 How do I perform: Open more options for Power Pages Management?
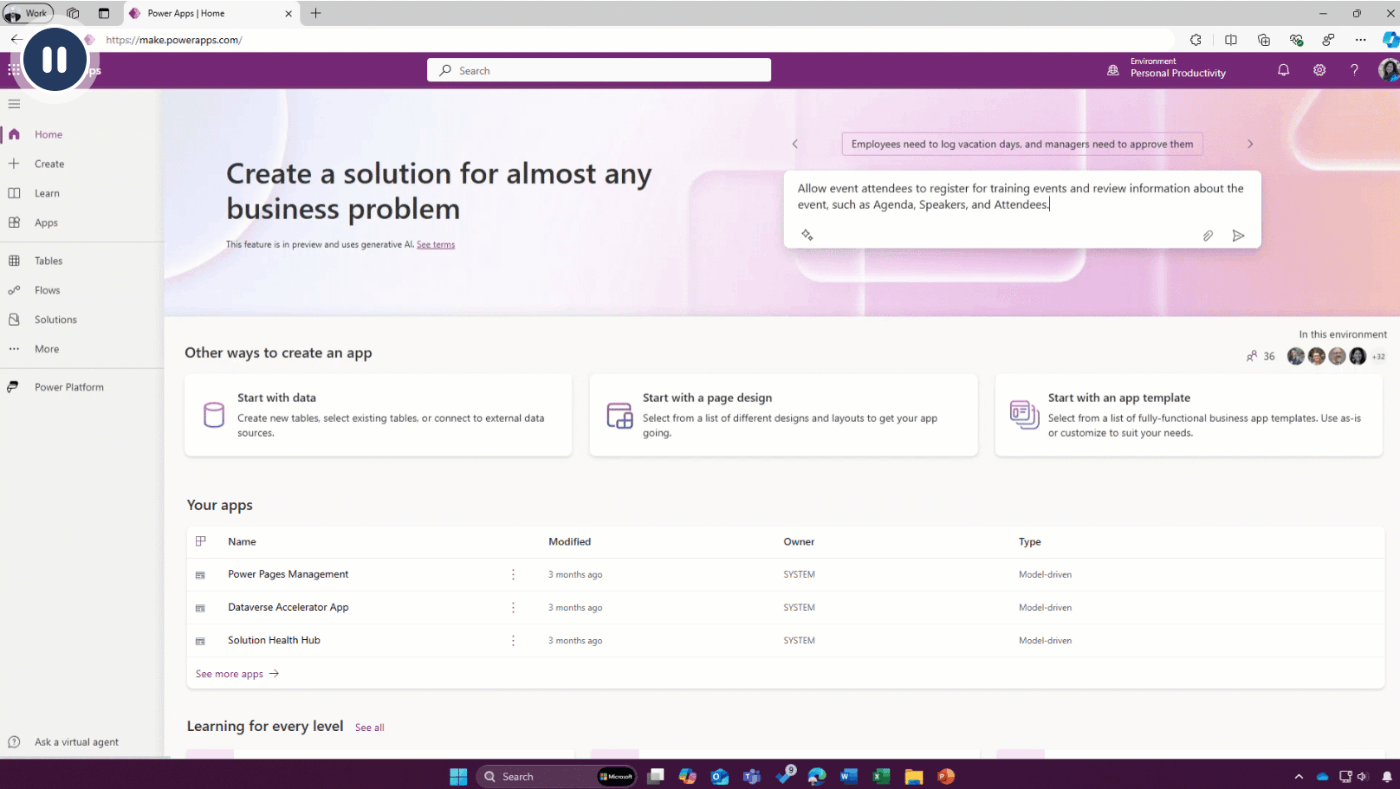click(513, 575)
